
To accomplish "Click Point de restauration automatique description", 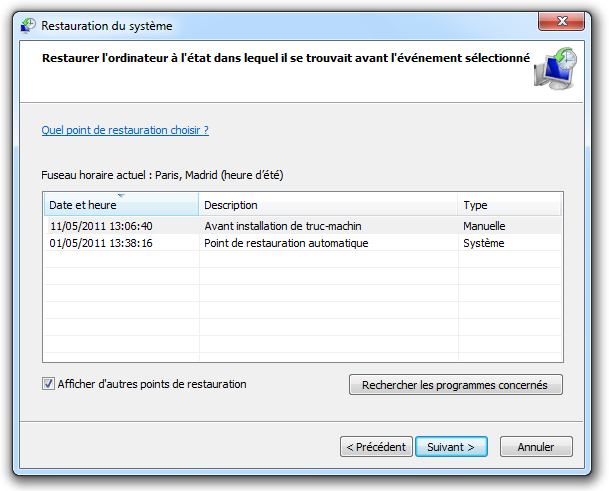I will 286,243.
